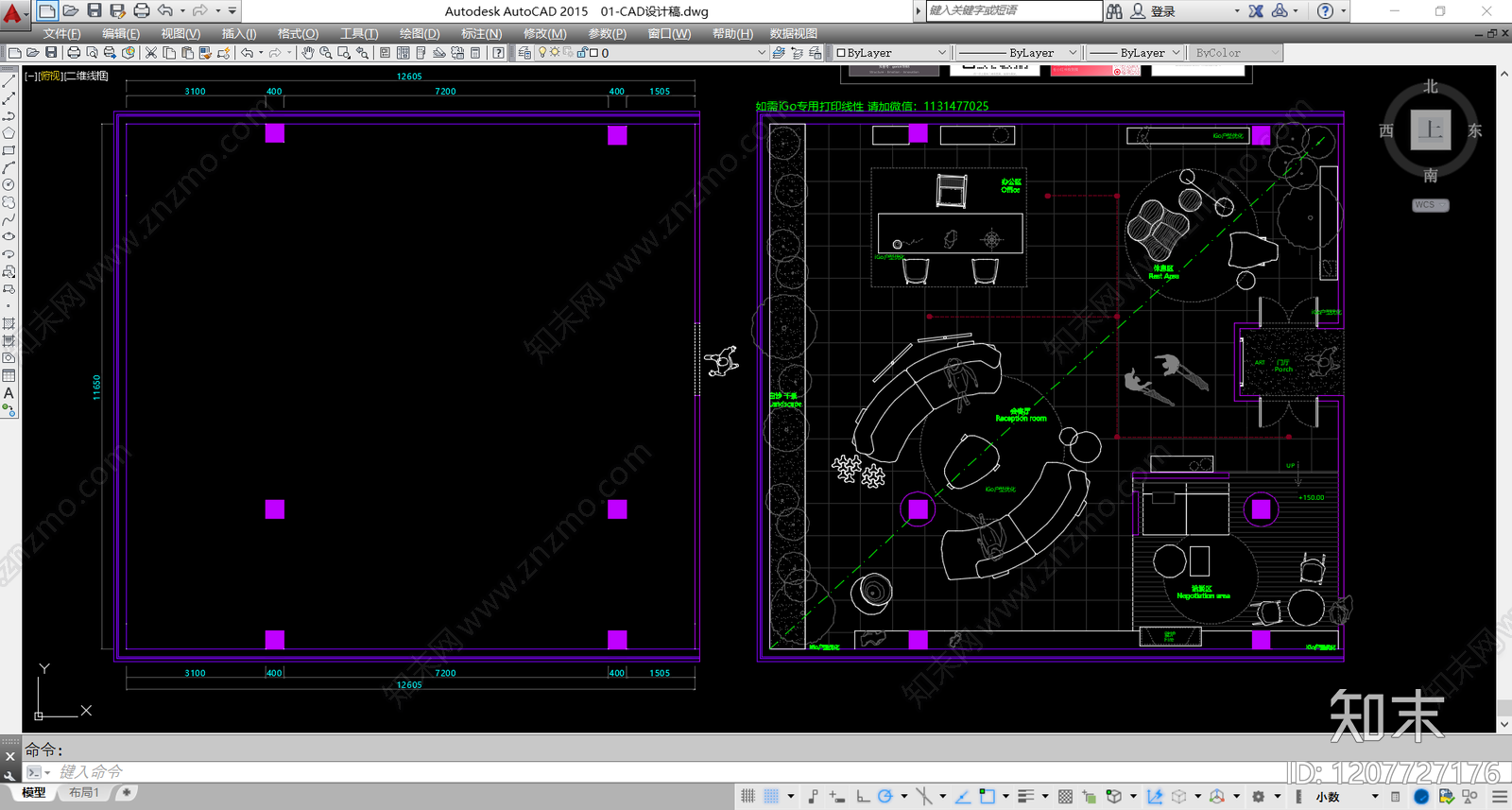Click the 登录 sign-in button

1163,11
